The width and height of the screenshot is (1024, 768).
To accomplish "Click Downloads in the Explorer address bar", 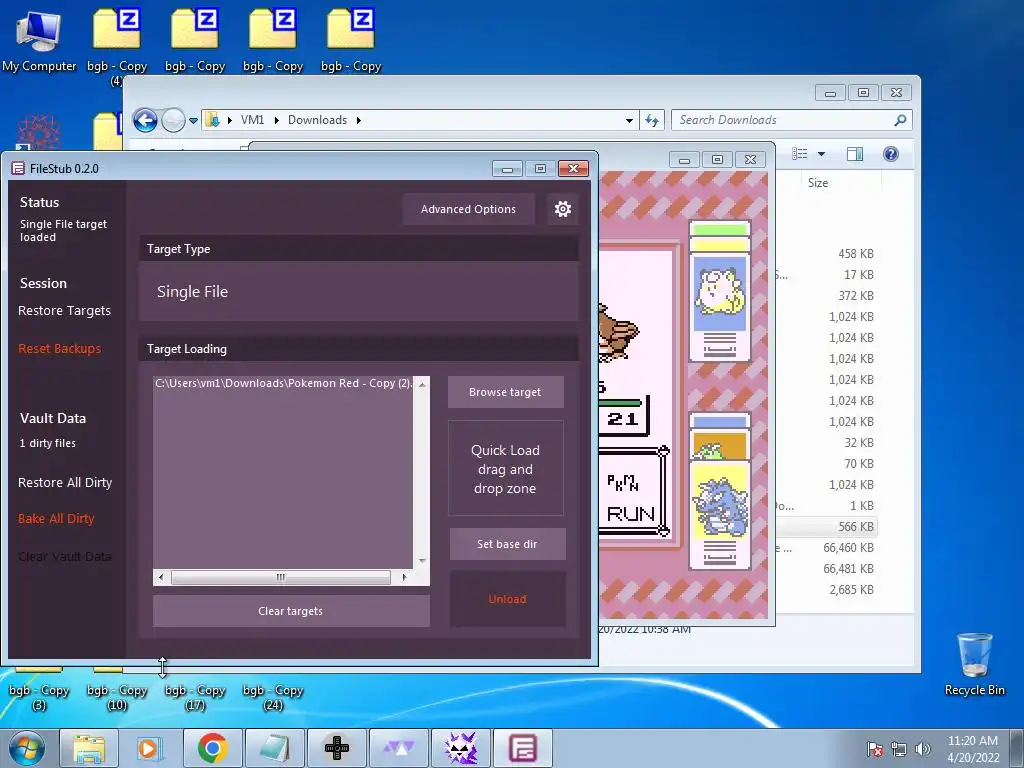I will click(x=317, y=120).
